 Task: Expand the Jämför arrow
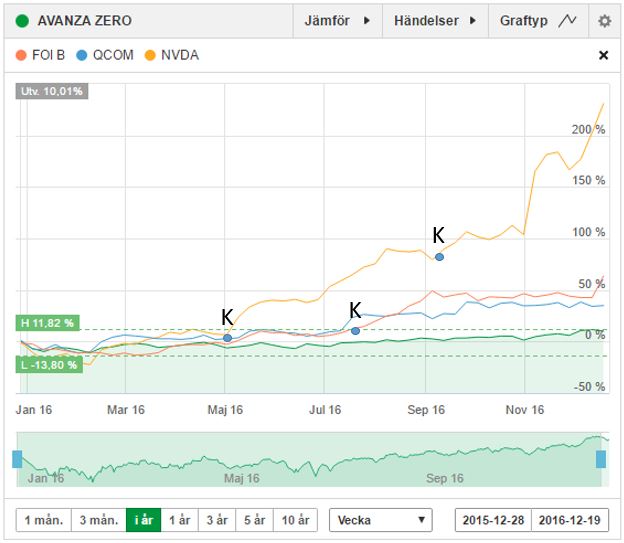pyautogui.click(x=367, y=20)
